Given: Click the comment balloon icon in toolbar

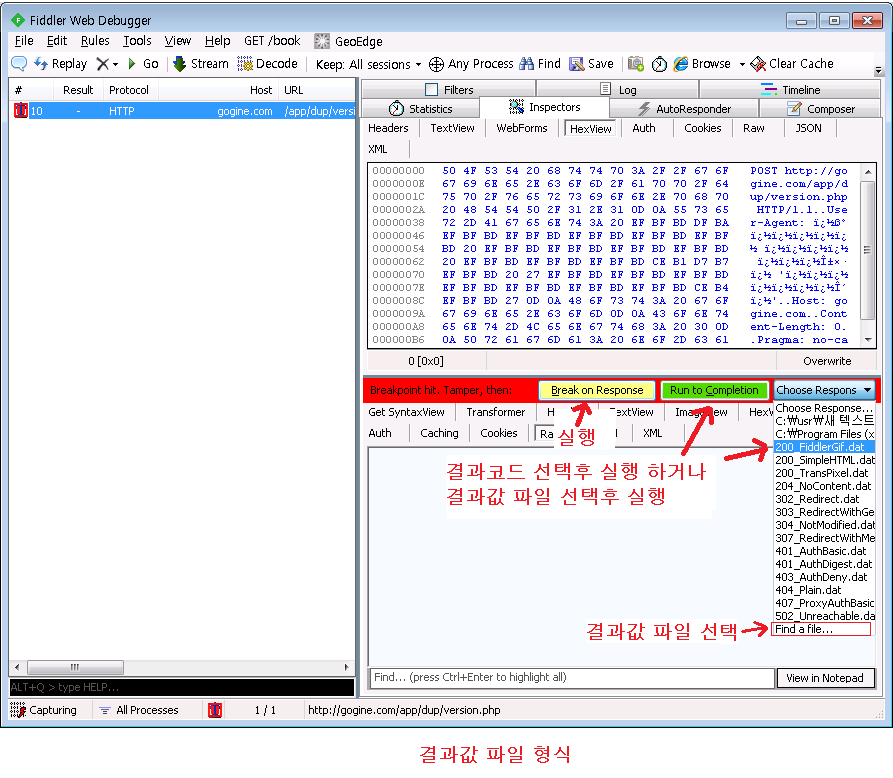Looking at the screenshot, I should click(x=18, y=64).
